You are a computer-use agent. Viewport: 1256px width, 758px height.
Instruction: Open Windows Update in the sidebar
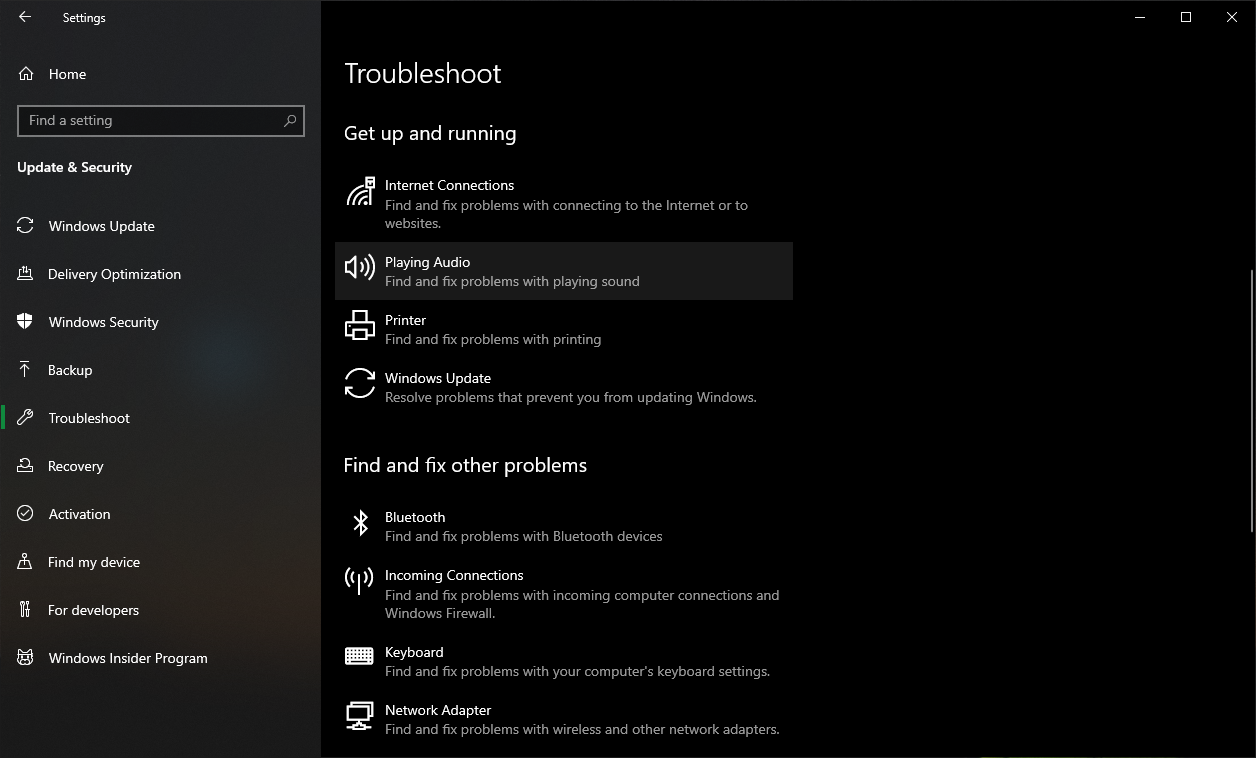coord(101,226)
